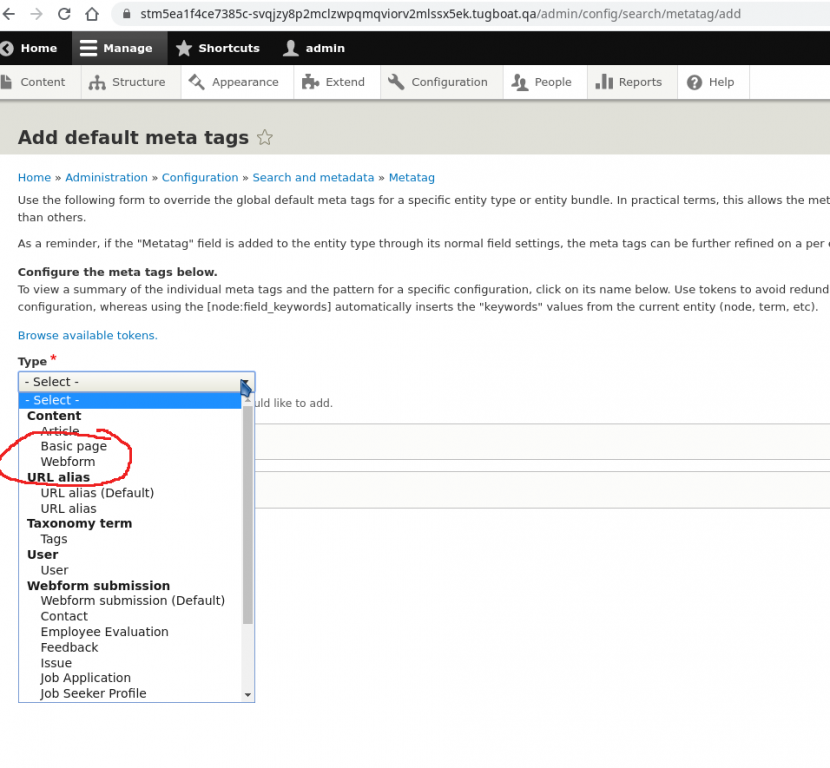Select Basic page from Type dropdown
Screen dimensions: 830x768
tap(73, 446)
